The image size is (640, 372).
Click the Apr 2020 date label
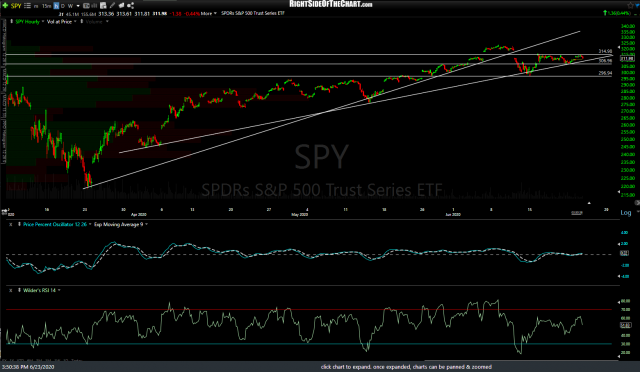[x=138, y=214]
